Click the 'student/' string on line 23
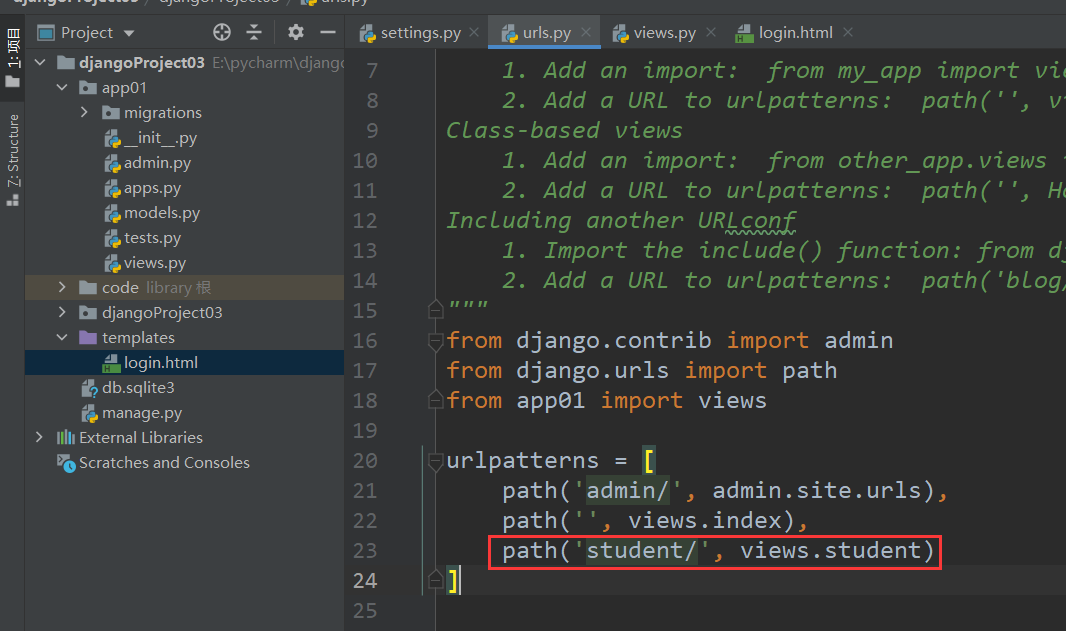The image size is (1066, 631). coord(642,550)
